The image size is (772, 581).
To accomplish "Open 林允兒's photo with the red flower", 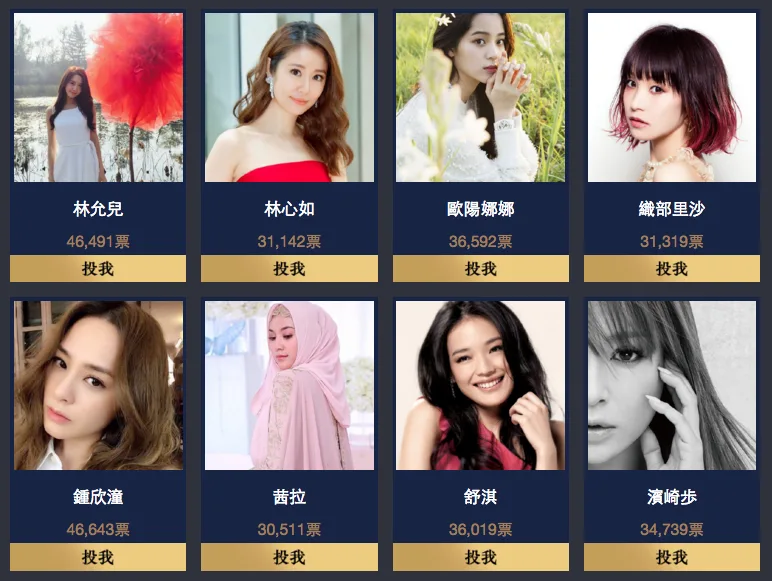I will point(98,97).
